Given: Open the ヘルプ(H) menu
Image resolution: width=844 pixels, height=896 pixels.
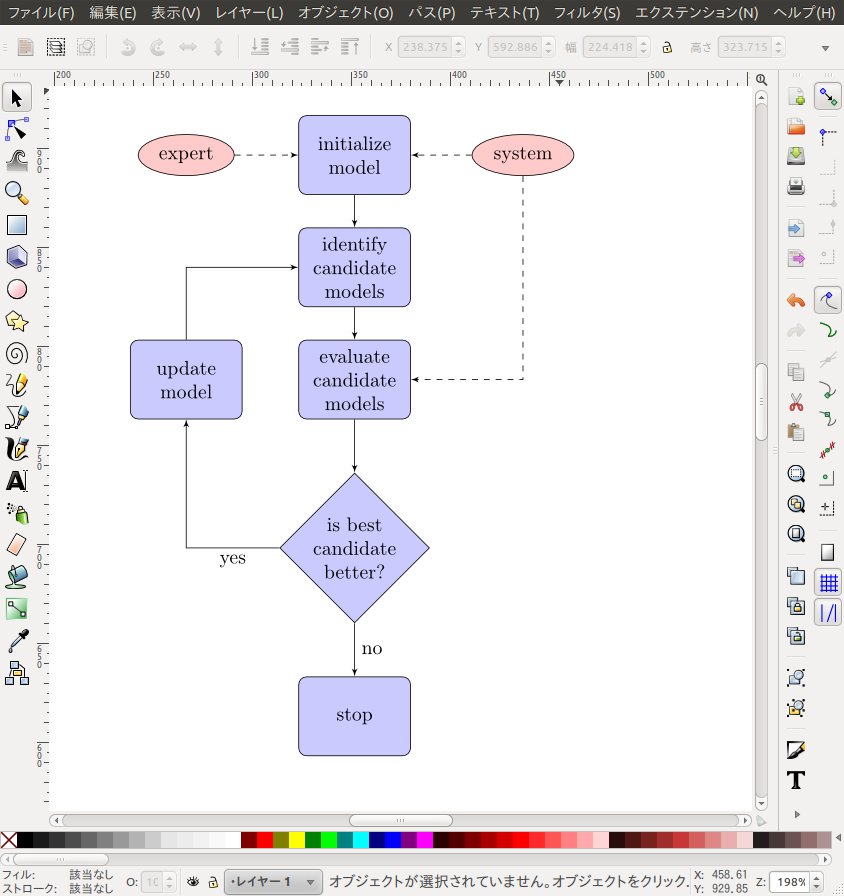Looking at the screenshot, I should [x=804, y=13].
